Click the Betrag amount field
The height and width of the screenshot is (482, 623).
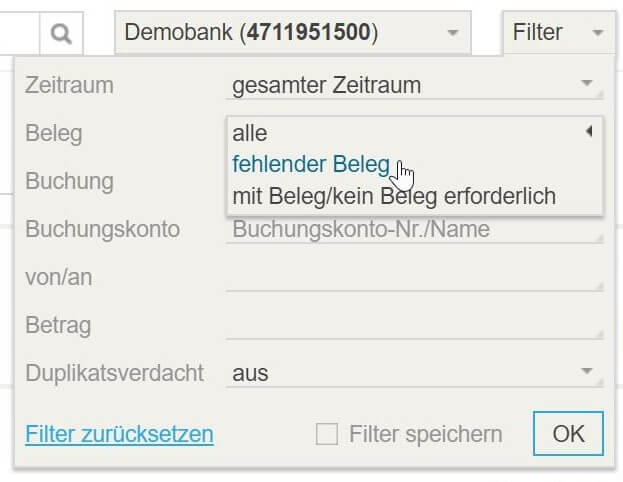[415, 326]
